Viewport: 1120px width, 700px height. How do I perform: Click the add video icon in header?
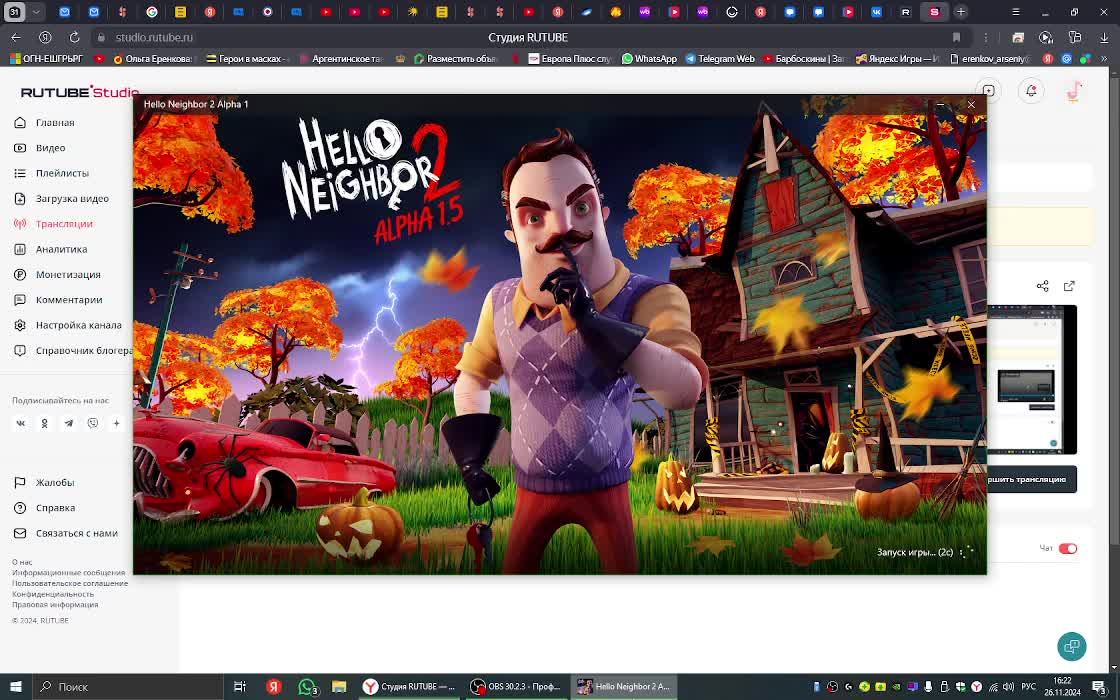click(x=989, y=91)
